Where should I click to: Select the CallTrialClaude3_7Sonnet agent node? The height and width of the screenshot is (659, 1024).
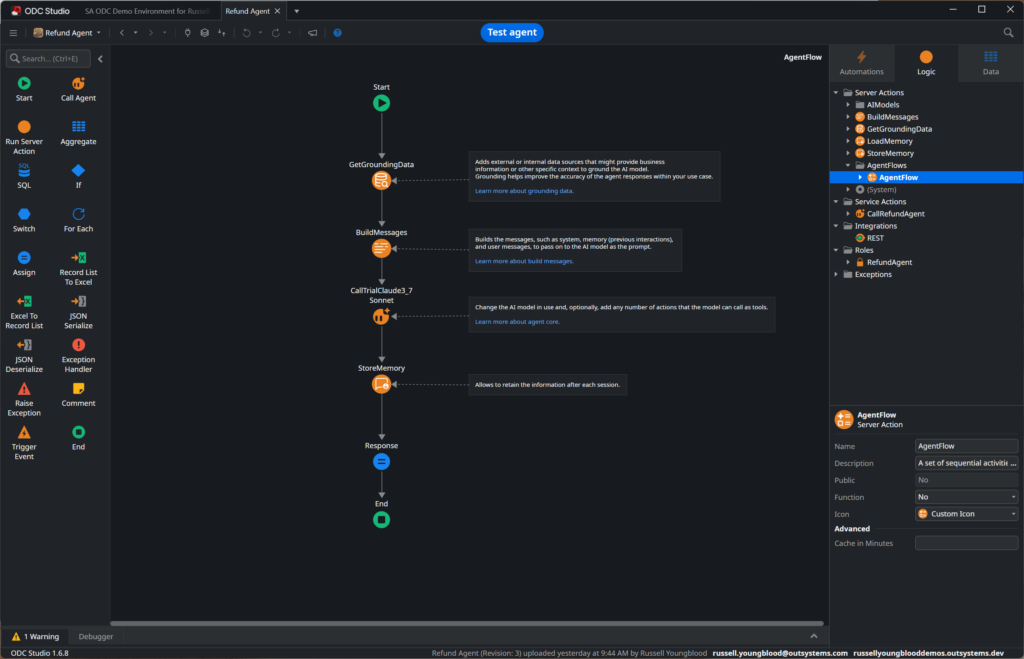click(381, 316)
